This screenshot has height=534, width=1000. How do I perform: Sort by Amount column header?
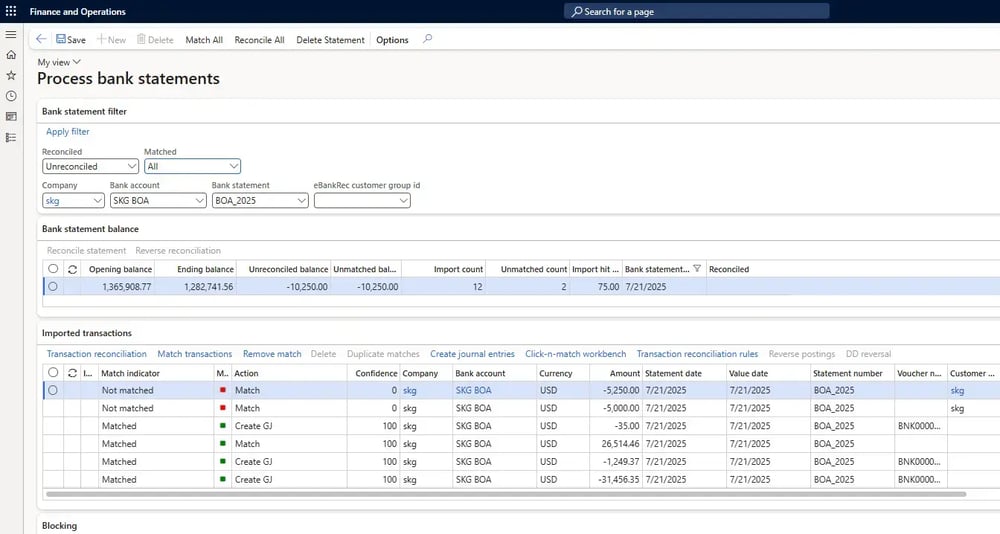[624, 373]
